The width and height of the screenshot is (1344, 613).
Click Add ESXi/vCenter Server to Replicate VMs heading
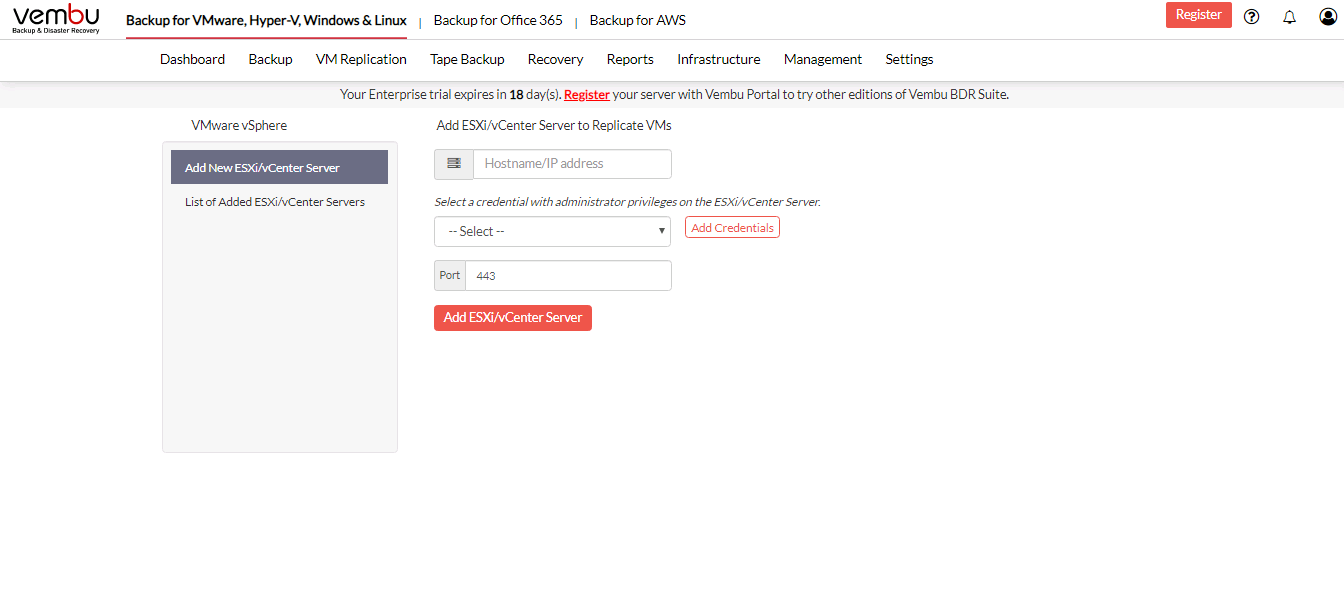coord(554,126)
